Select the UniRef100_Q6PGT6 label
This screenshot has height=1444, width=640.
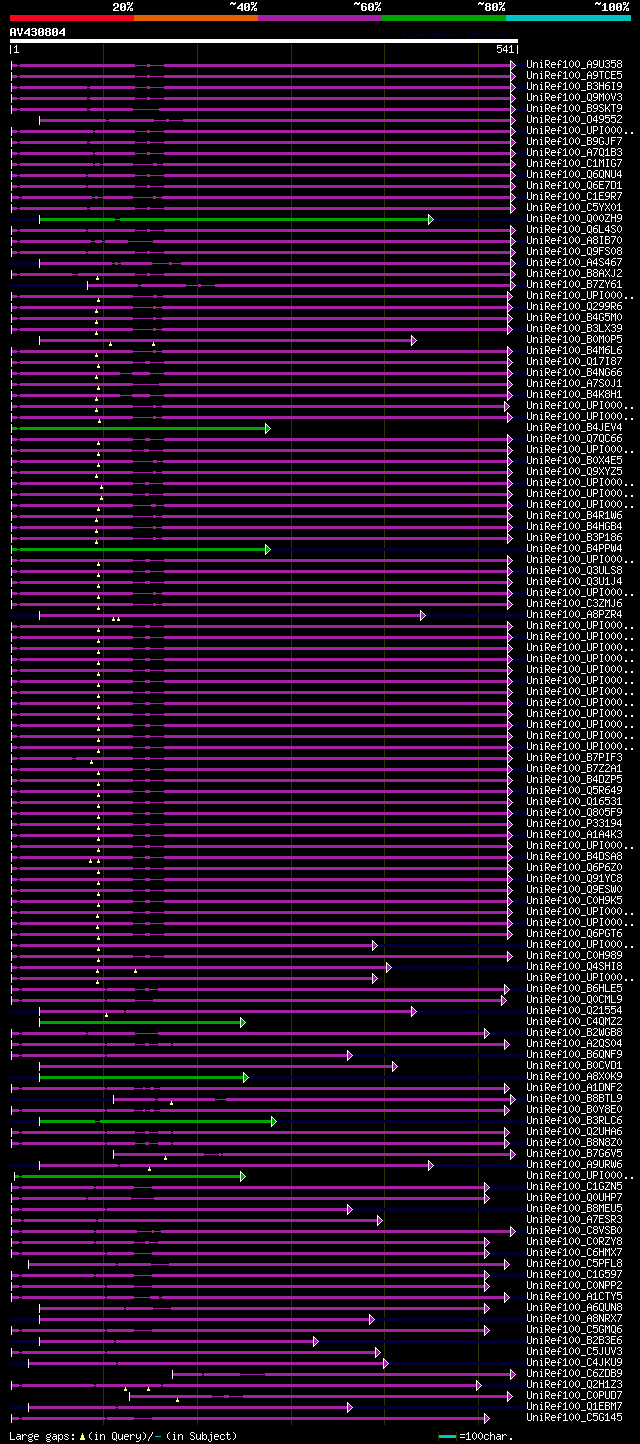click(x=574, y=933)
